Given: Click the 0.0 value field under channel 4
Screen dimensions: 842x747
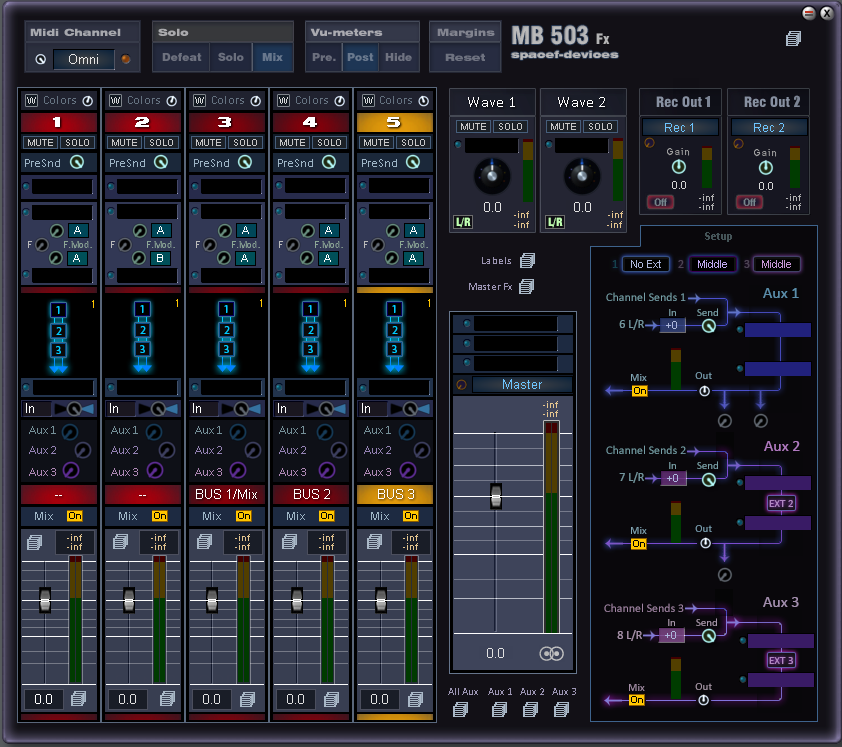Looking at the screenshot, I should point(295,699).
